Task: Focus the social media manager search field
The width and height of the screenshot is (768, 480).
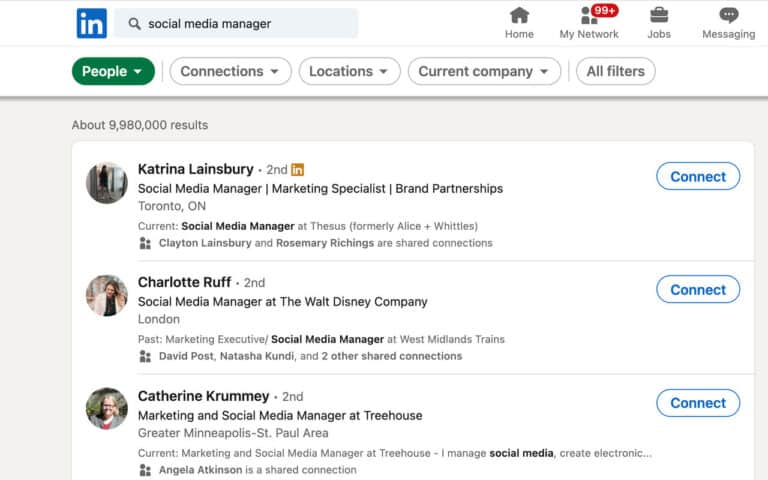Action: point(245,24)
